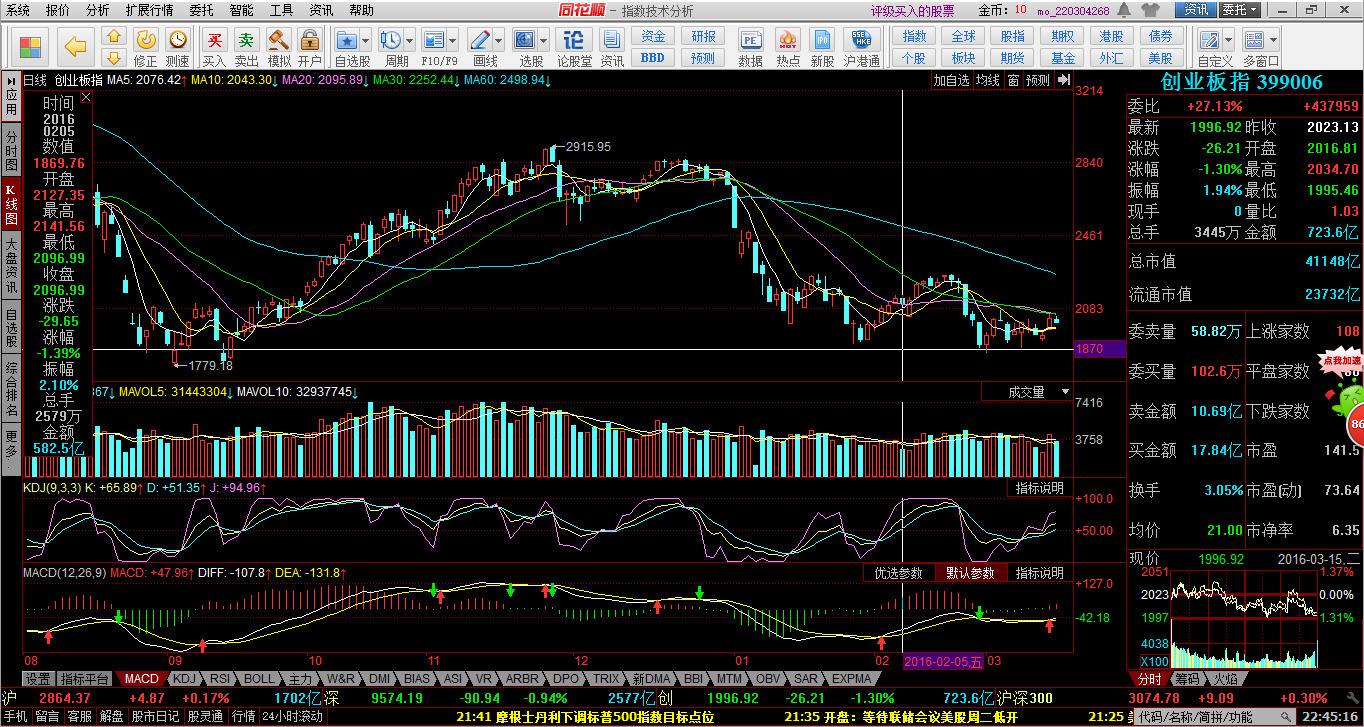Select 默认参数 for MACD
This screenshot has width=1364, height=727.
pyautogui.click(x=970, y=573)
